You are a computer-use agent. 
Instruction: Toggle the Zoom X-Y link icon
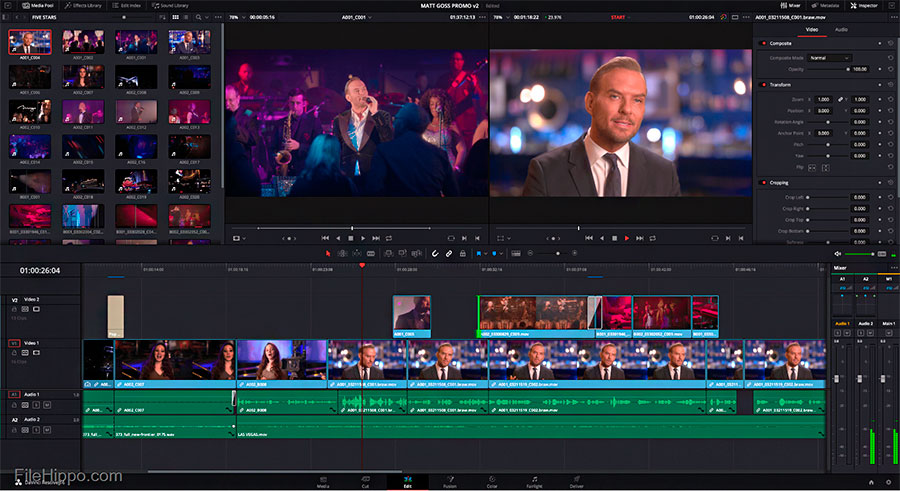[x=840, y=99]
